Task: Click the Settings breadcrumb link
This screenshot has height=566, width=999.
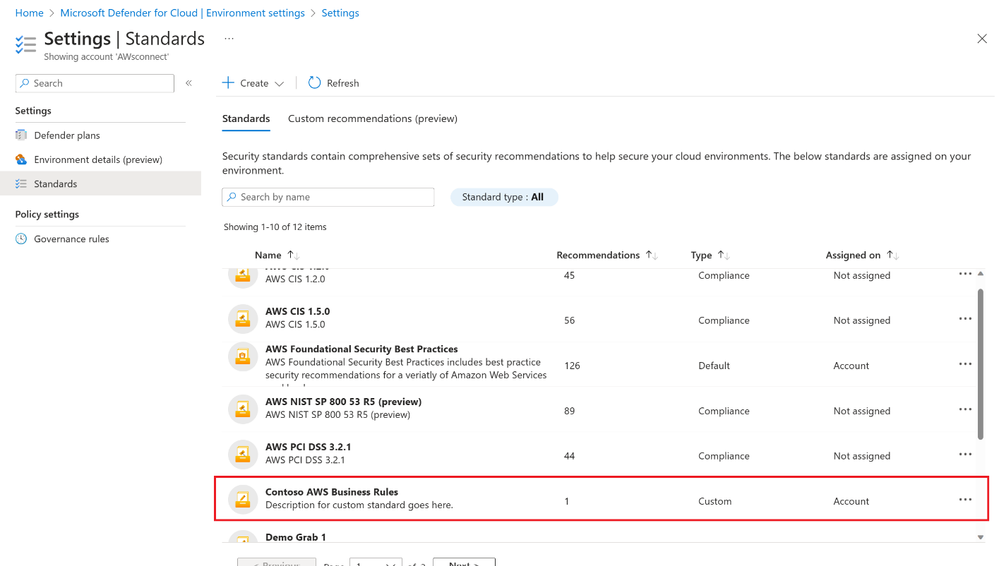Action: pyautogui.click(x=340, y=13)
